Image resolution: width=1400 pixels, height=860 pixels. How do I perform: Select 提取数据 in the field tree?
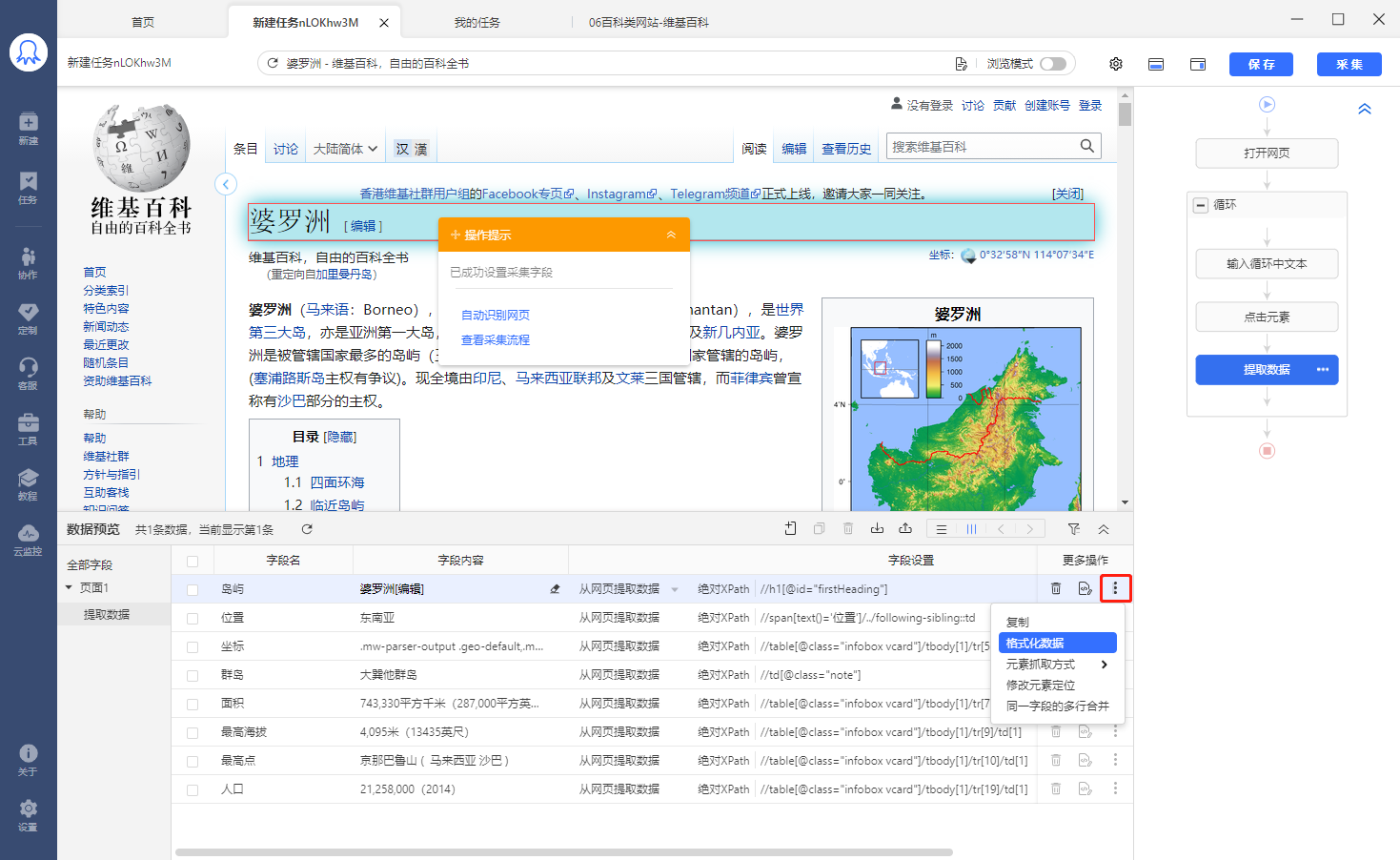pos(107,615)
